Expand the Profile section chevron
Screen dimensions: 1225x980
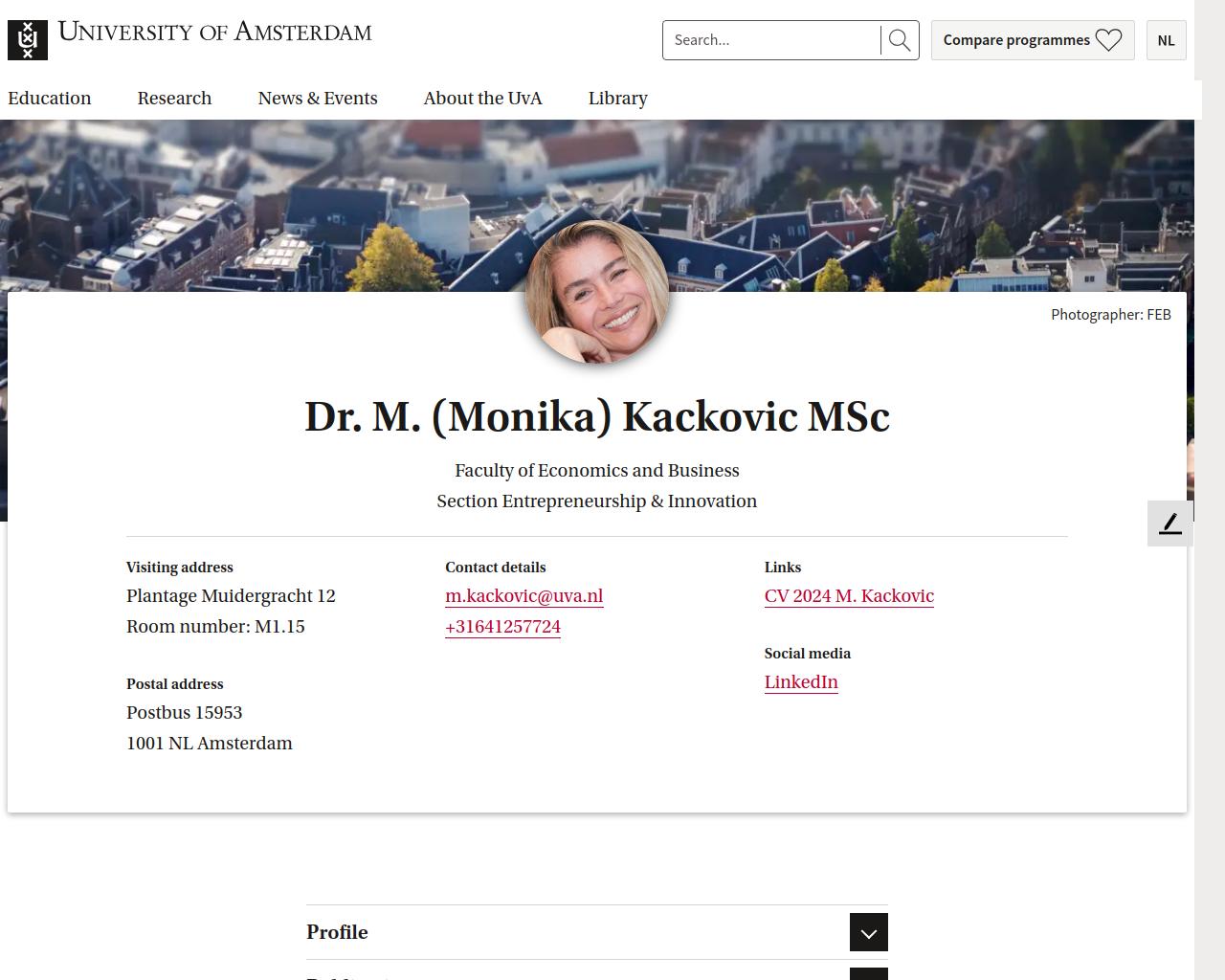point(868,933)
